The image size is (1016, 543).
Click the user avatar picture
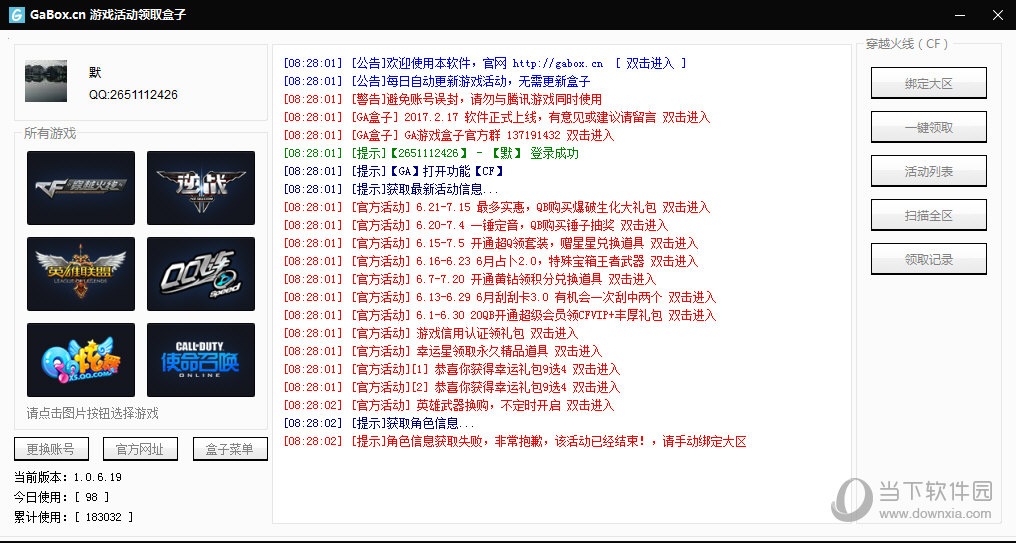tap(46, 81)
